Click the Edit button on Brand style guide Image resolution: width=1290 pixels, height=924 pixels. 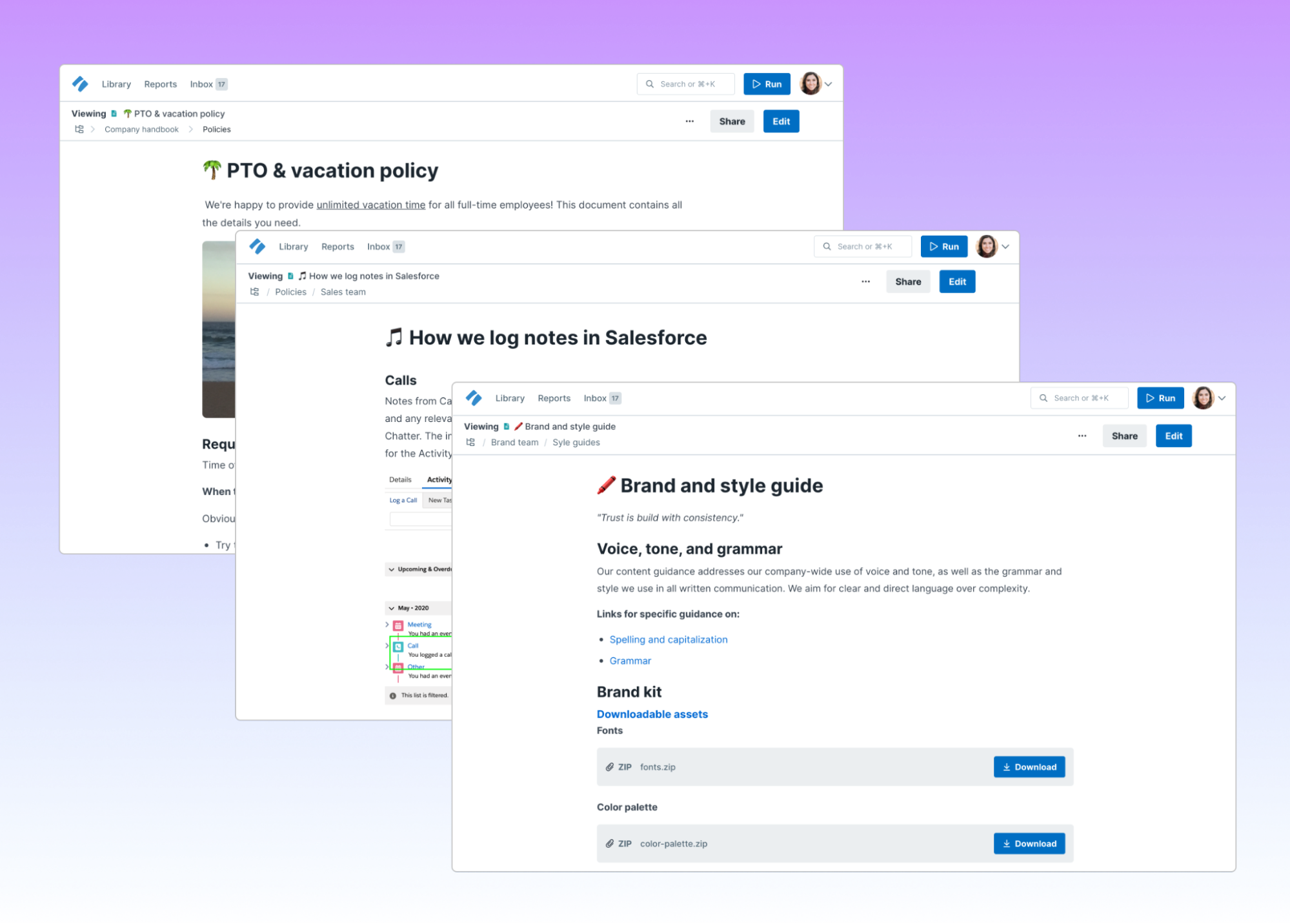(1173, 436)
